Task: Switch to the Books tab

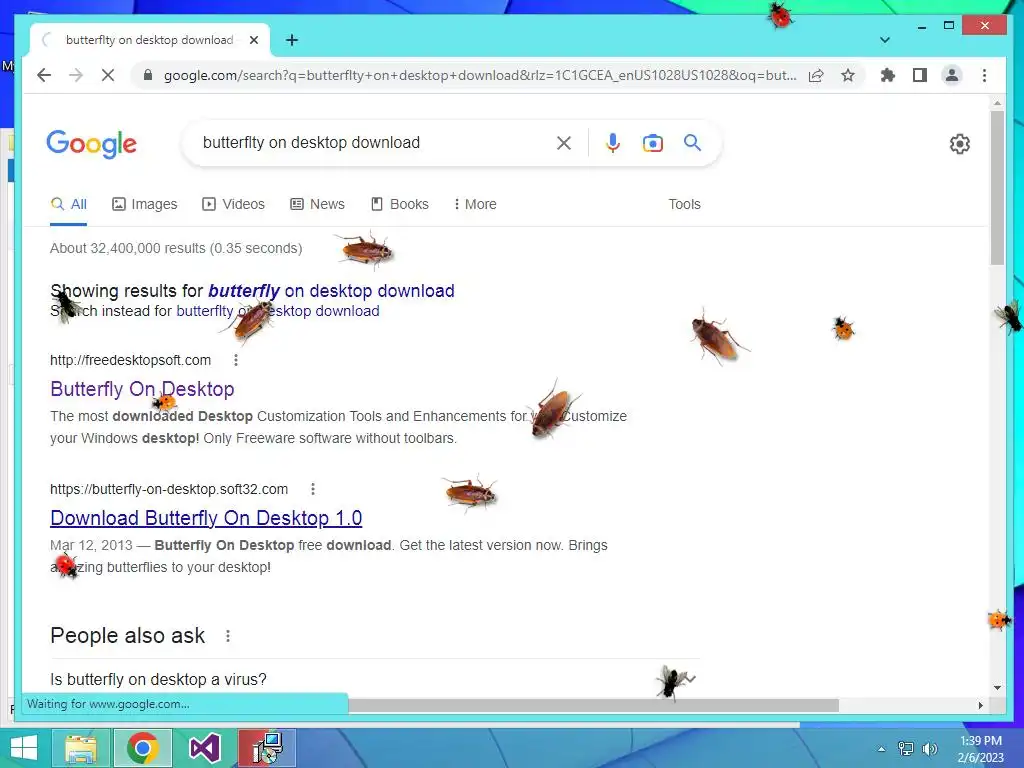Action: (x=400, y=204)
